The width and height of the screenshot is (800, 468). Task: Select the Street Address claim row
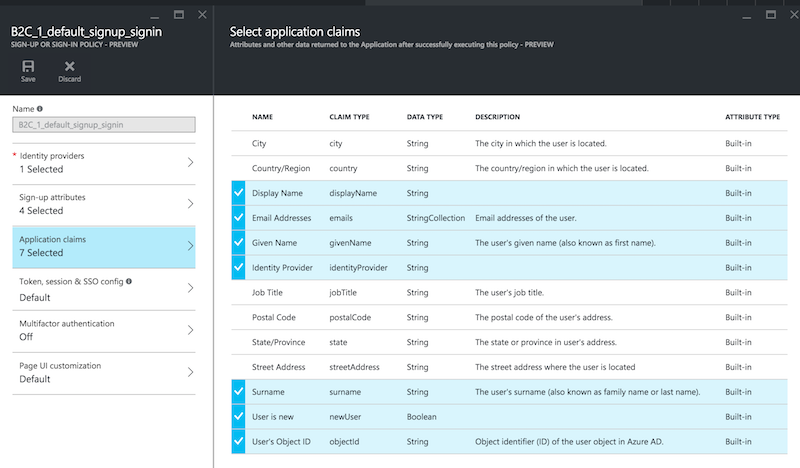tap(509, 367)
